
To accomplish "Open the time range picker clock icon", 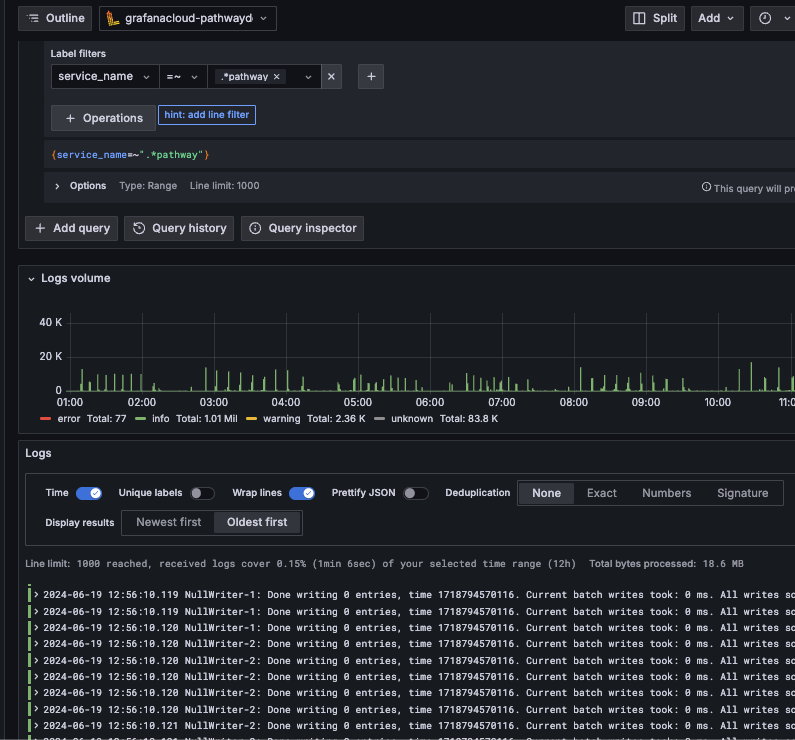I will pos(765,18).
